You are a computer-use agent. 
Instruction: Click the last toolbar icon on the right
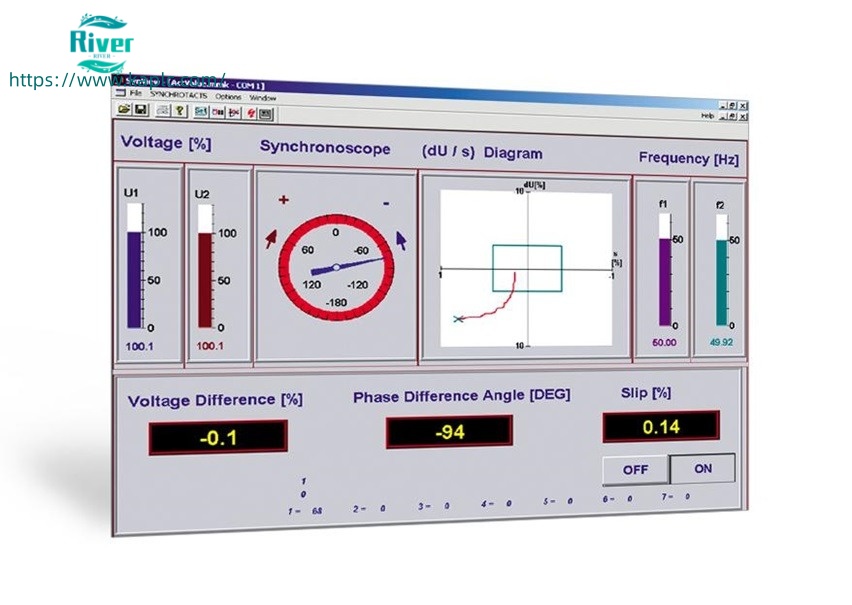pyautogui.click(x=266, y=112)
